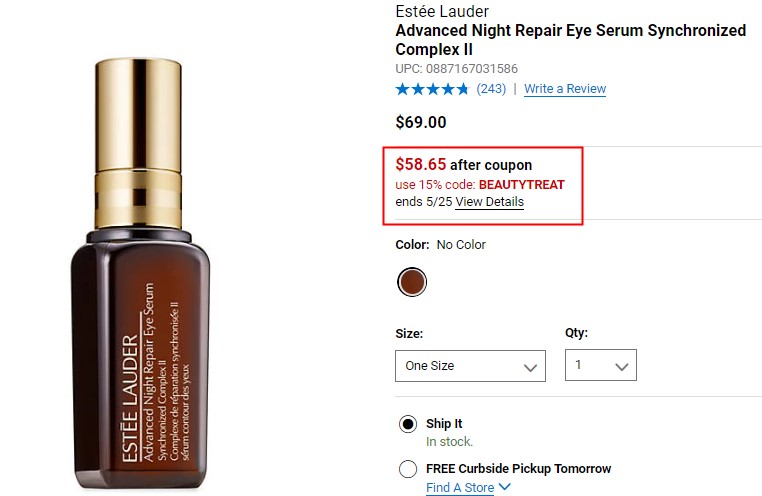
Task: Expand the Qty quantity dropdown
Action: pos(601,365)
